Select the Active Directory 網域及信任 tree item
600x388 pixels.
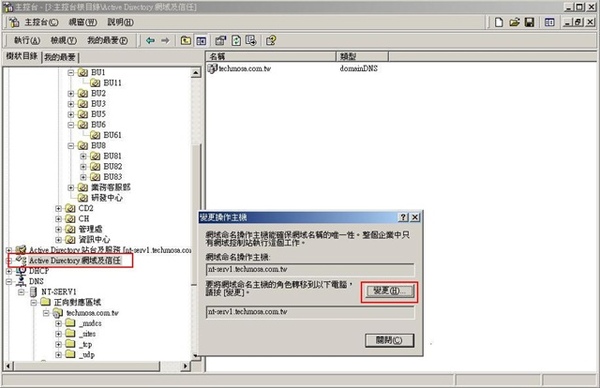(x=75, y=261)
